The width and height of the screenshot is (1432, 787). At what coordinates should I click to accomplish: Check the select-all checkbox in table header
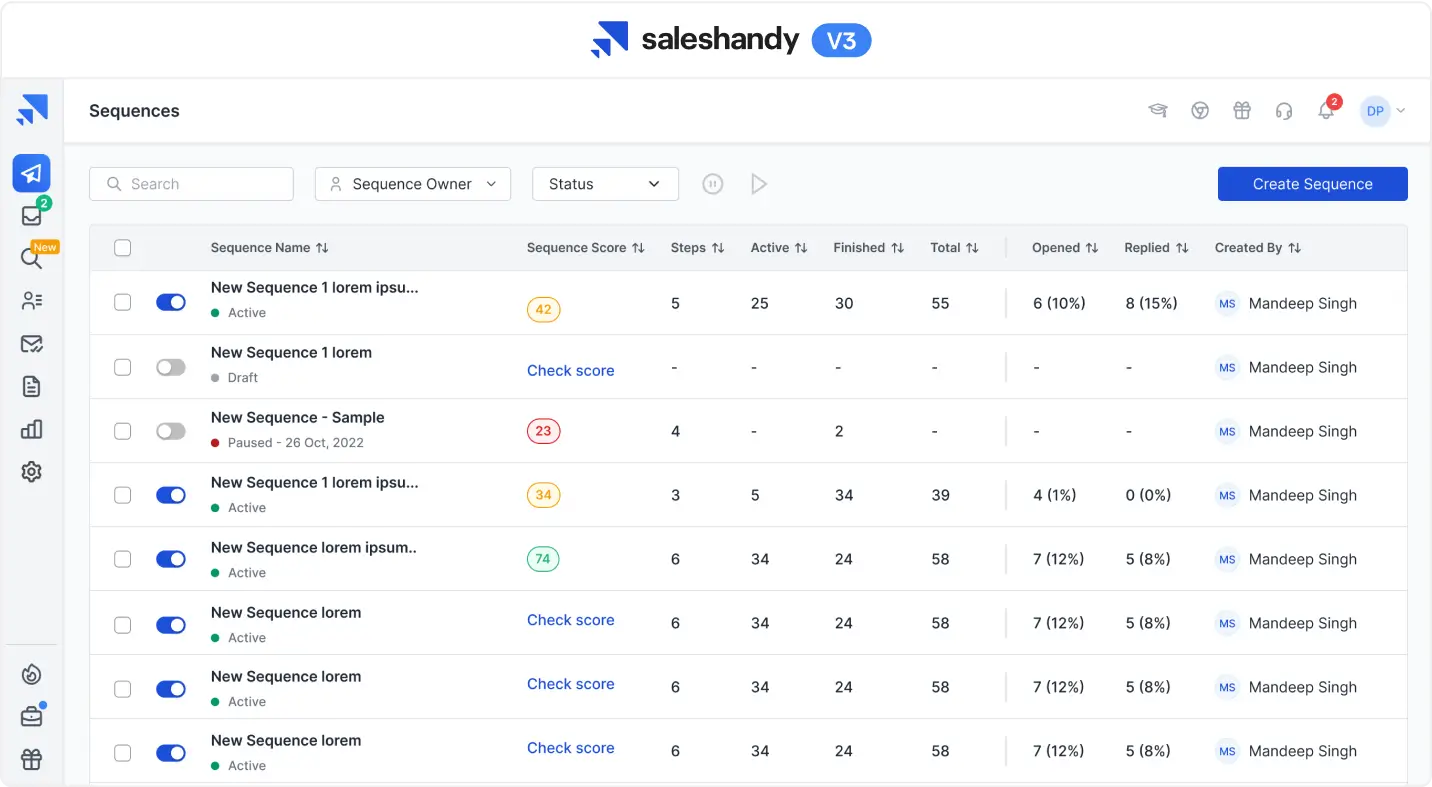pyautogui.click(x=123, y=248)
